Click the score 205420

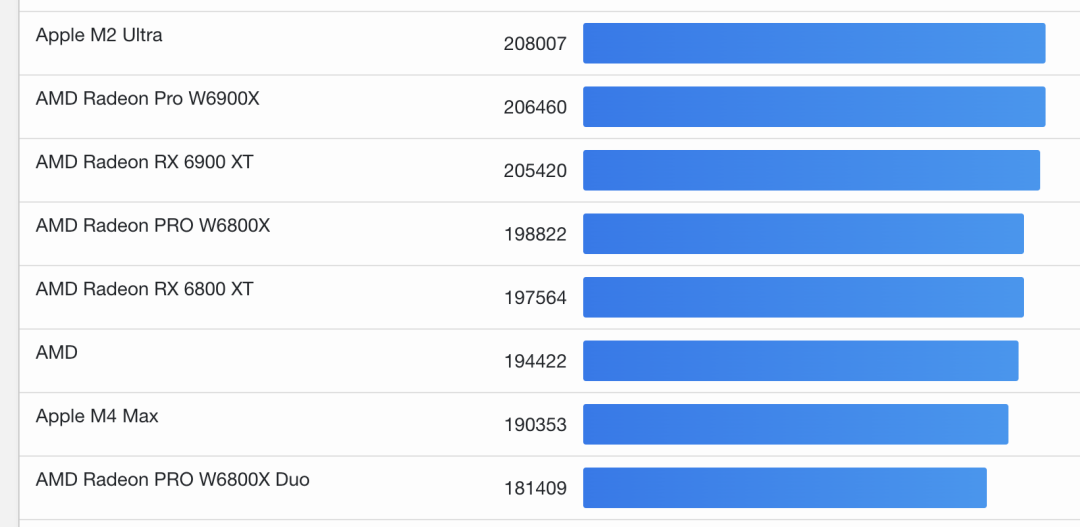535,171
